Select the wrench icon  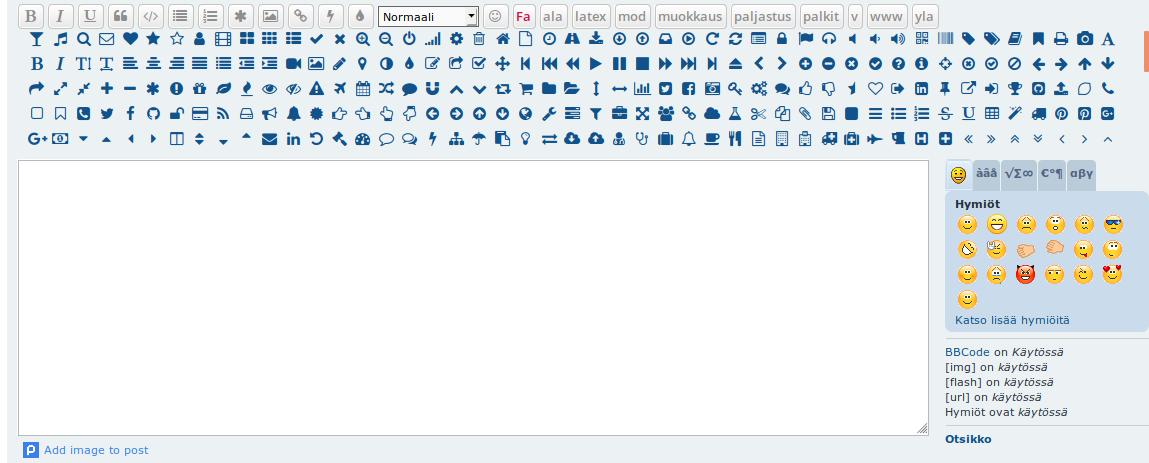pyautogui.click(x=549, y=113)
